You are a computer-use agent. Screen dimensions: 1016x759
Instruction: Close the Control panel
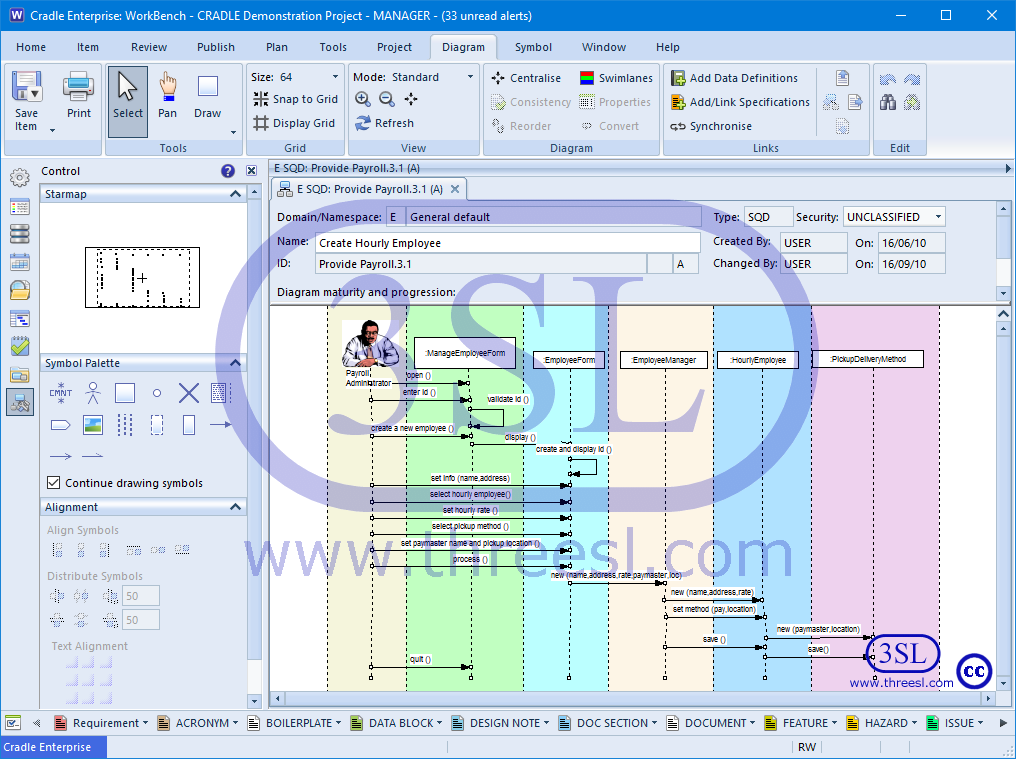pos(251,171)
